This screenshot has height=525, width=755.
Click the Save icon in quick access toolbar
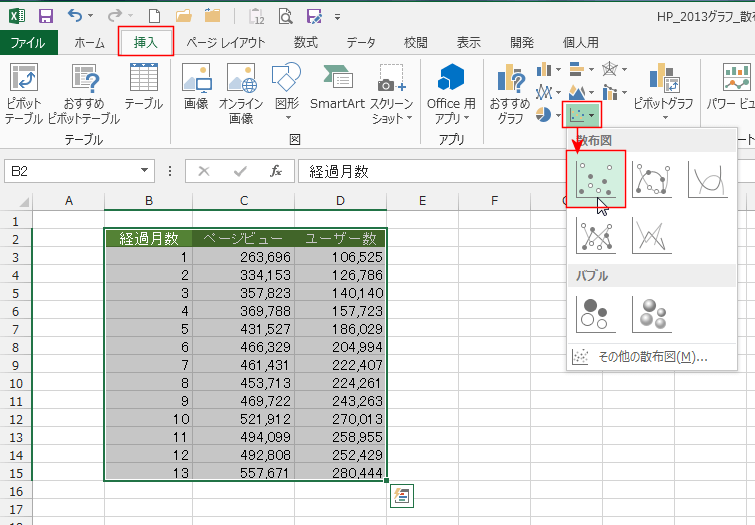(45, 17)
